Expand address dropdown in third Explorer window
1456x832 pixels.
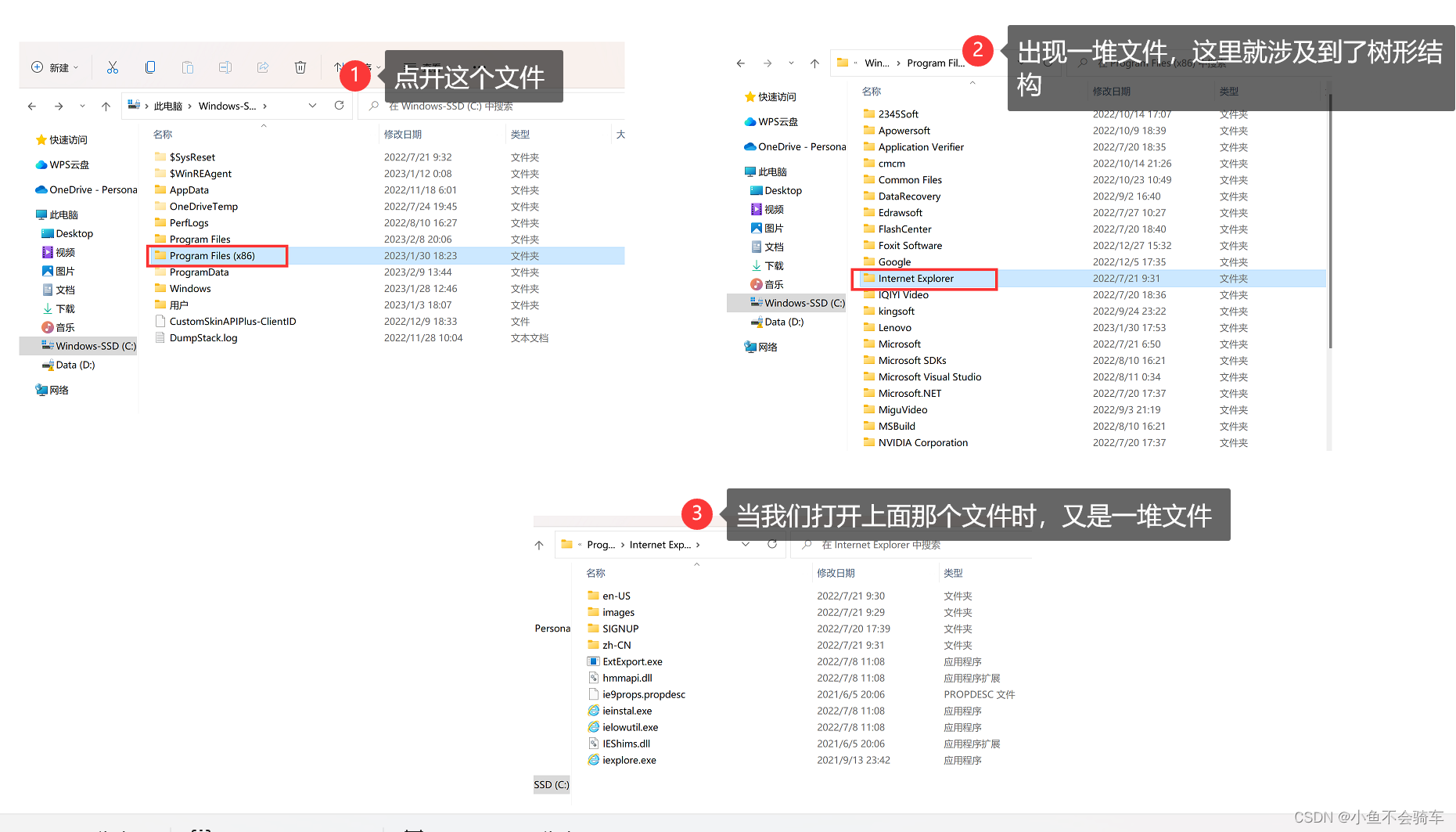tap(746, 545)
